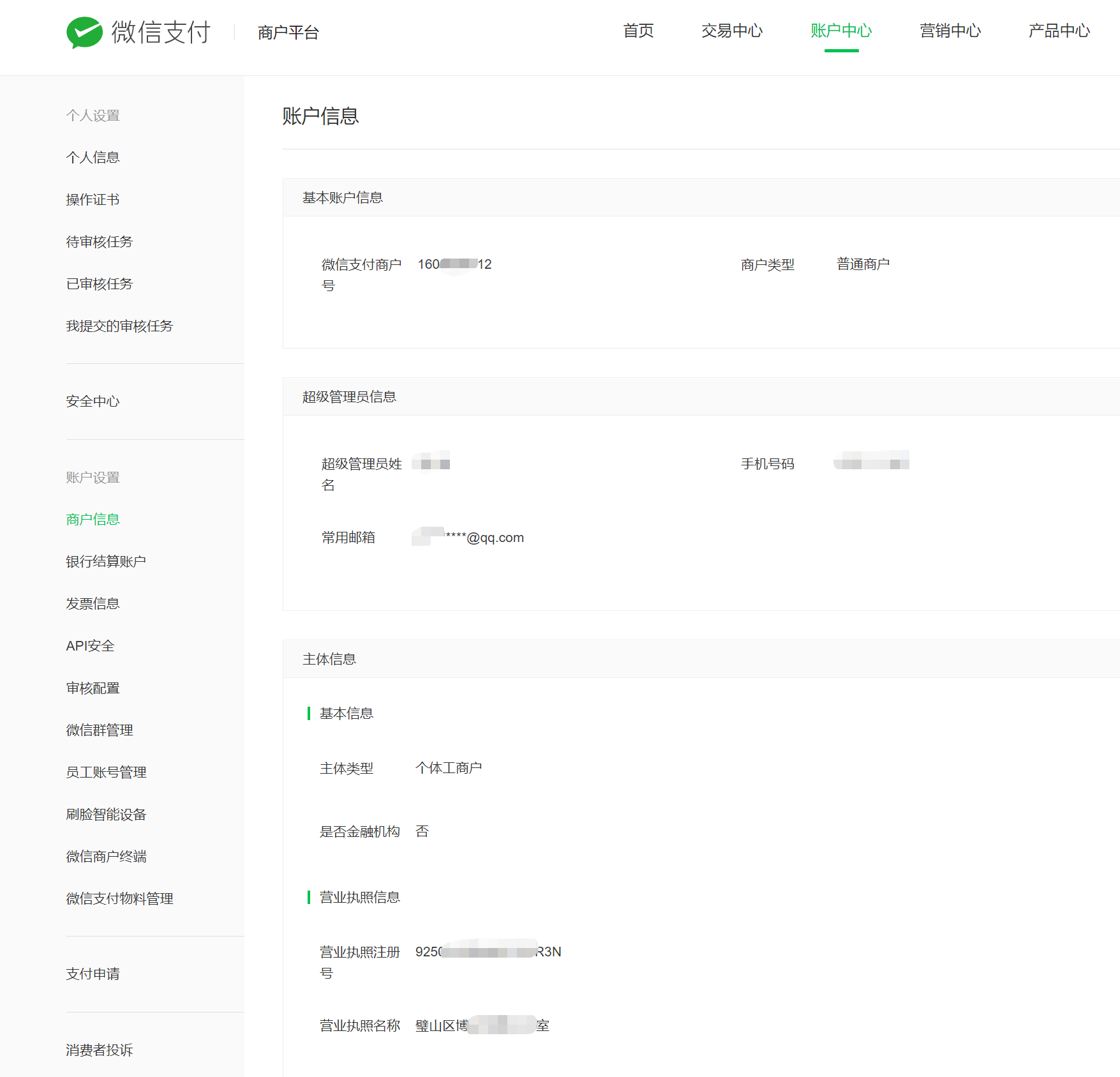Open 个人信息 in the sidebar

pos(93,158)
